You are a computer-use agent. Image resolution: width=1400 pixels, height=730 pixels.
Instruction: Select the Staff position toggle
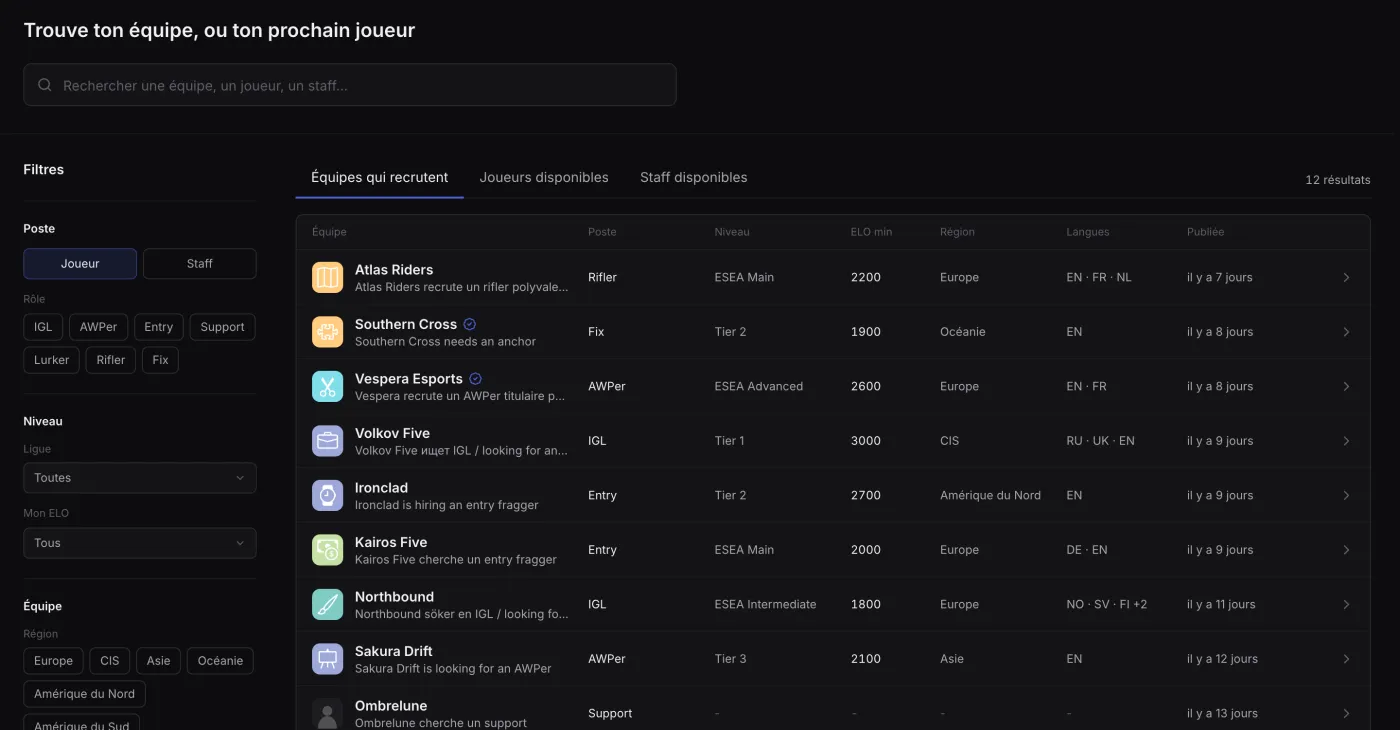(x=200, y=264)
